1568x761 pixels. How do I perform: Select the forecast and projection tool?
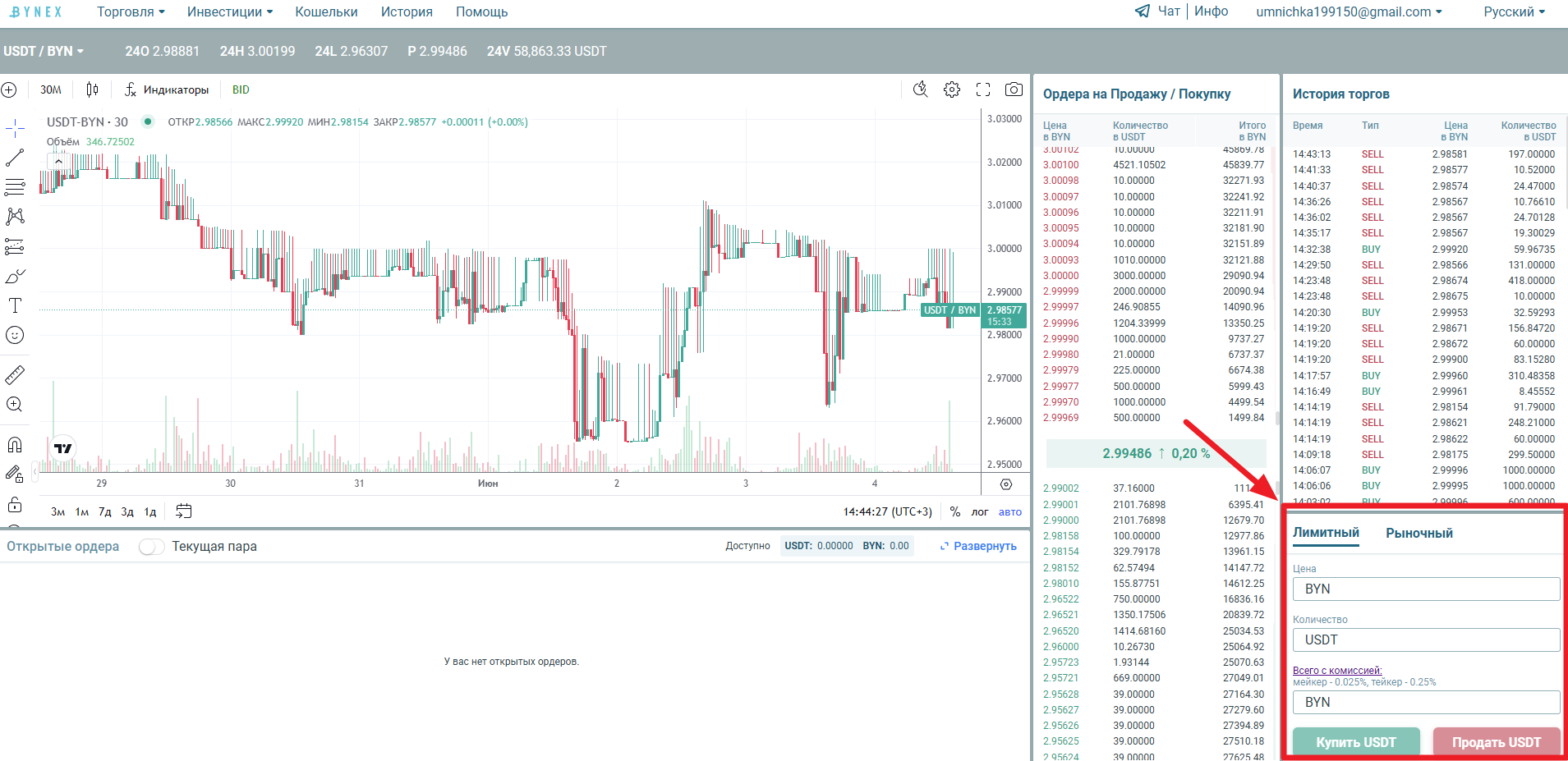pos(15,246)
